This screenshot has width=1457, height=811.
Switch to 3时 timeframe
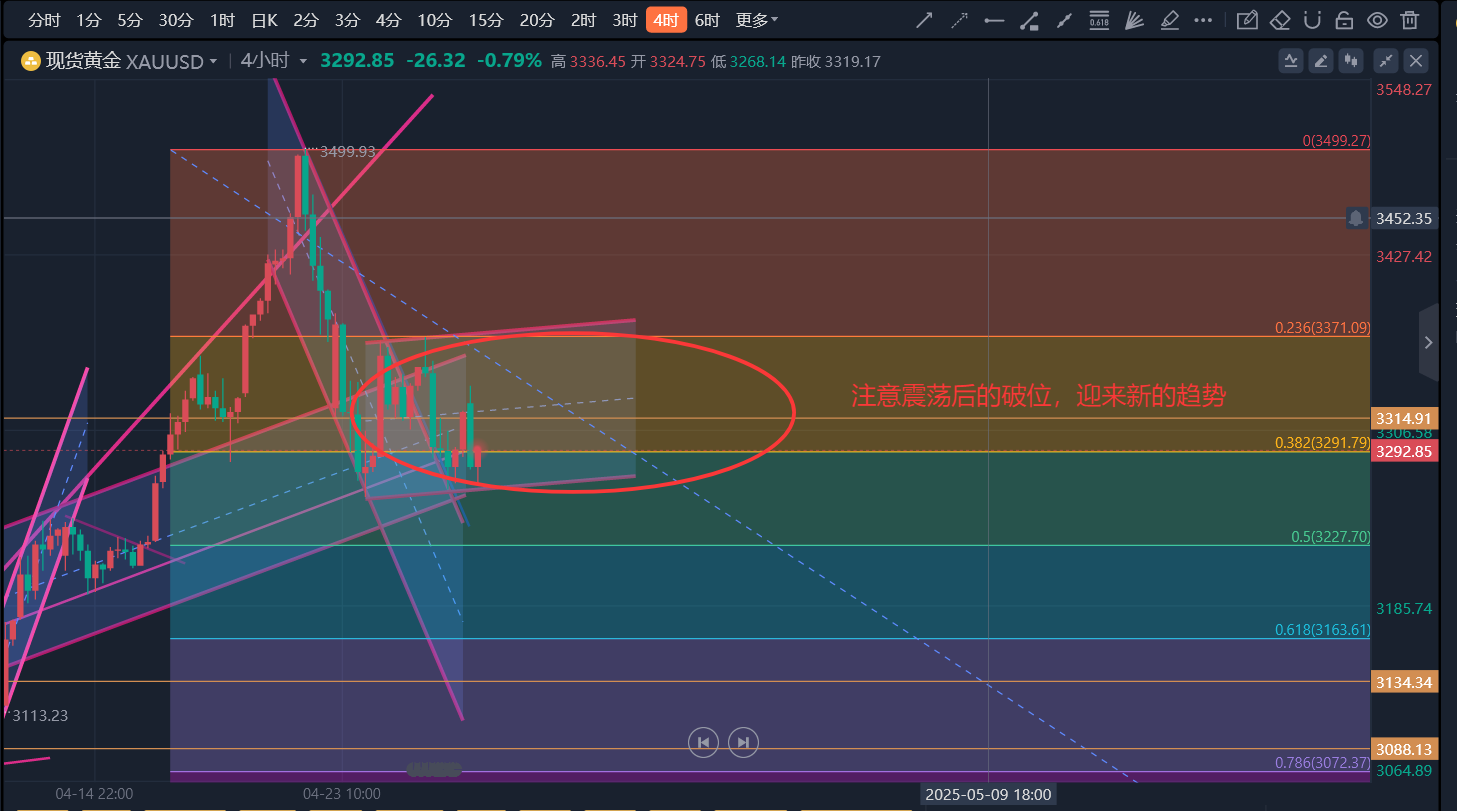click(625, 20)
